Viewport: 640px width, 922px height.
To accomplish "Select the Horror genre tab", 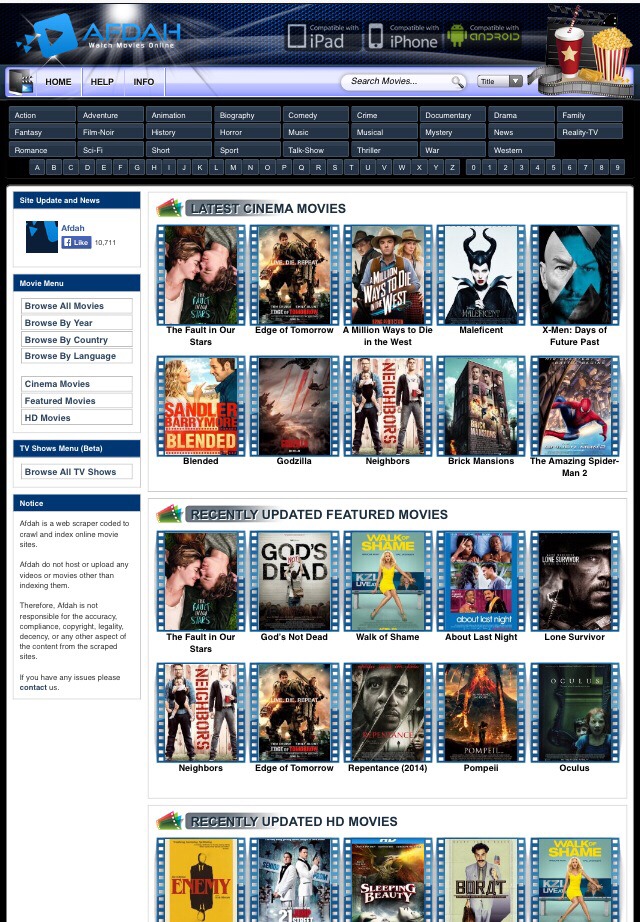I will click(247, 132).
